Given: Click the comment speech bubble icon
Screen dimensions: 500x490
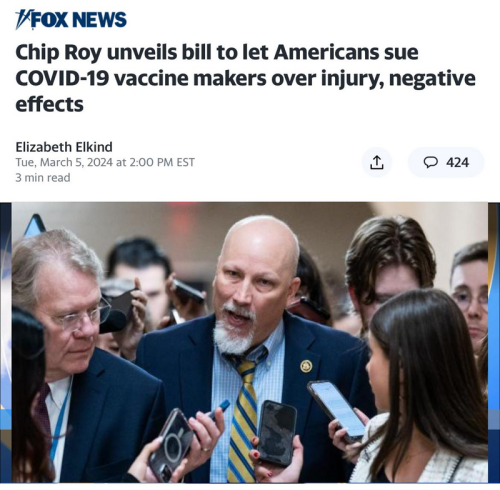Looking at the screenshot, I should click(x=430, y=162).
